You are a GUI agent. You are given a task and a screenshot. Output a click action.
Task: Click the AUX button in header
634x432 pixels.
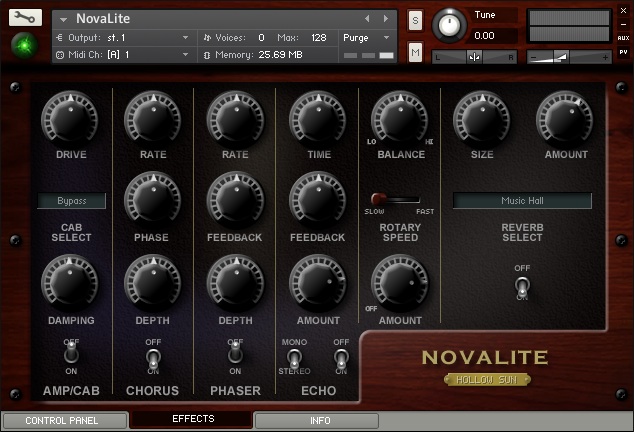(x=623, y=37)
